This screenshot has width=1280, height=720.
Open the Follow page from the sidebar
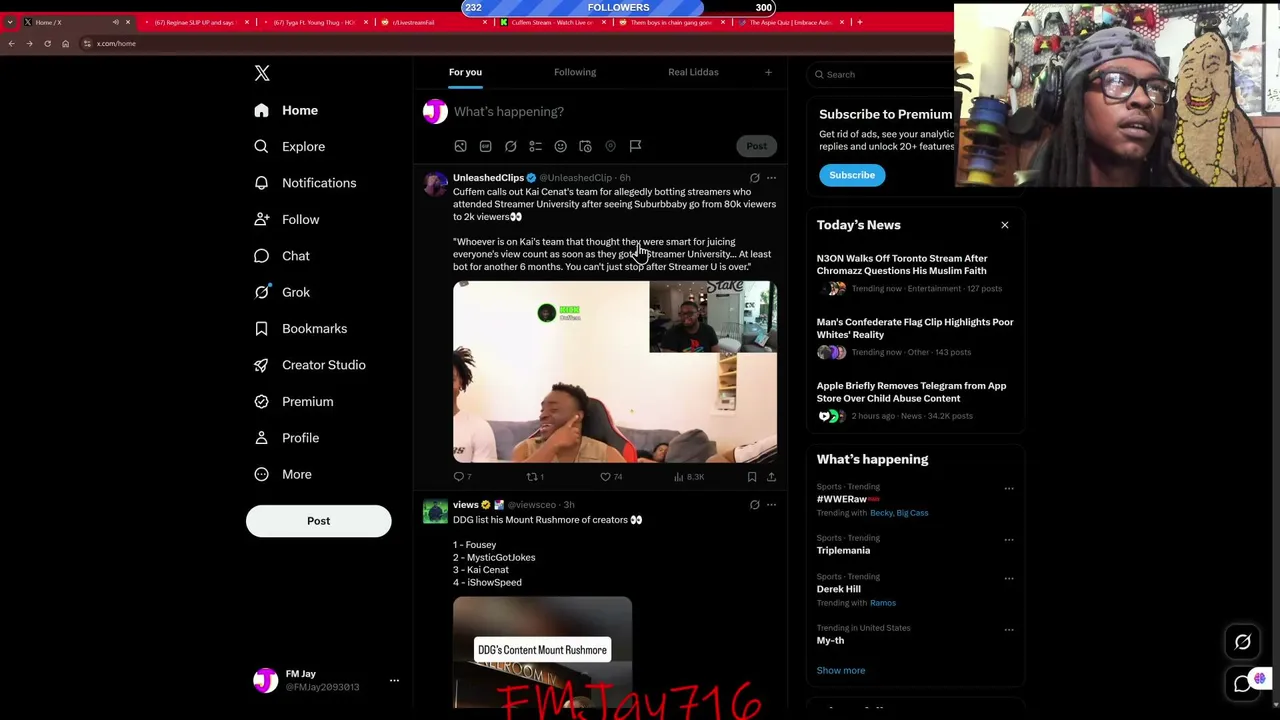coord(286,220)
